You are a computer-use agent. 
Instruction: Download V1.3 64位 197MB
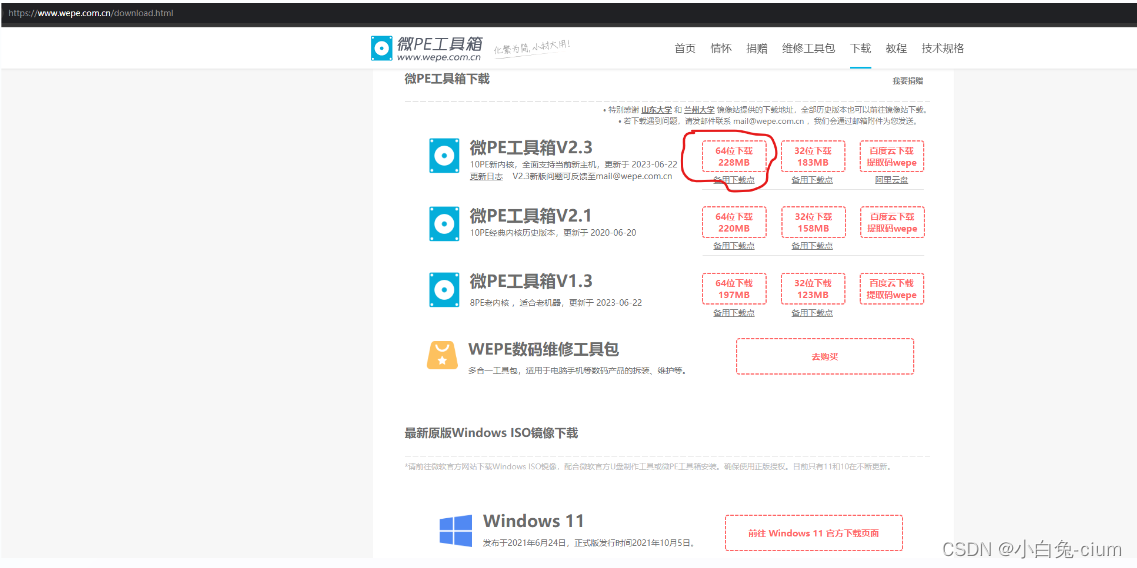pyautogui.click(x=734, y=289)
